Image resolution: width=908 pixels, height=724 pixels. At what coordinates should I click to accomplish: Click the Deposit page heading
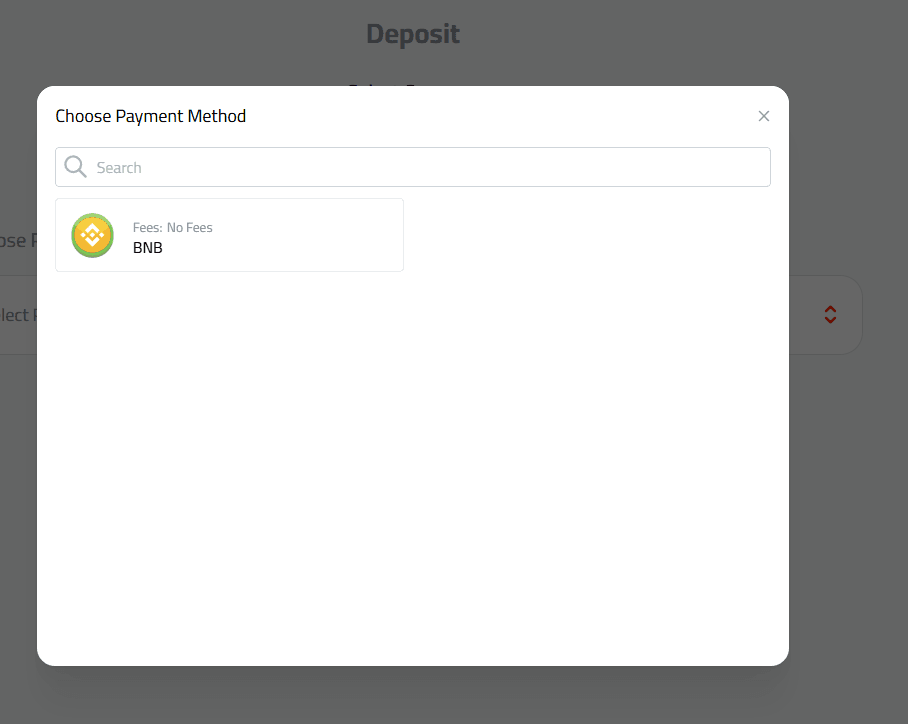pyautogui.click(x=412, y=33)
